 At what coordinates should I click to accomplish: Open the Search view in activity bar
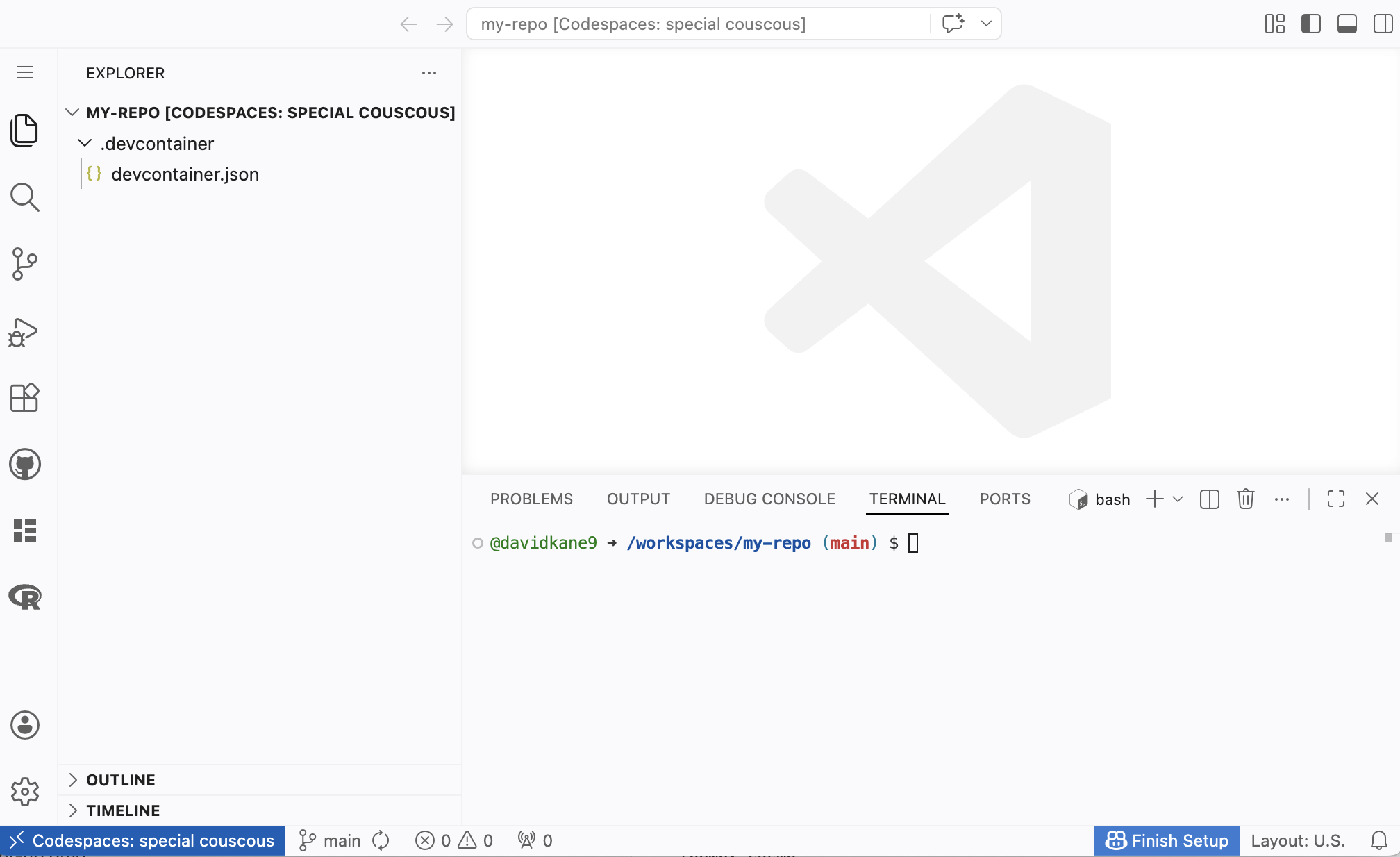[25, 197]
